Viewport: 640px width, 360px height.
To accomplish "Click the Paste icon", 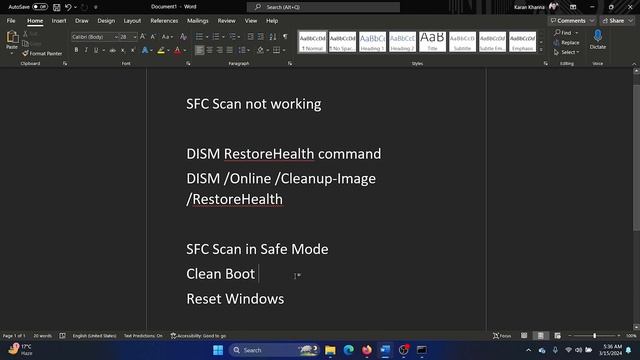I will pyautogui.click(x=12, y=38).
